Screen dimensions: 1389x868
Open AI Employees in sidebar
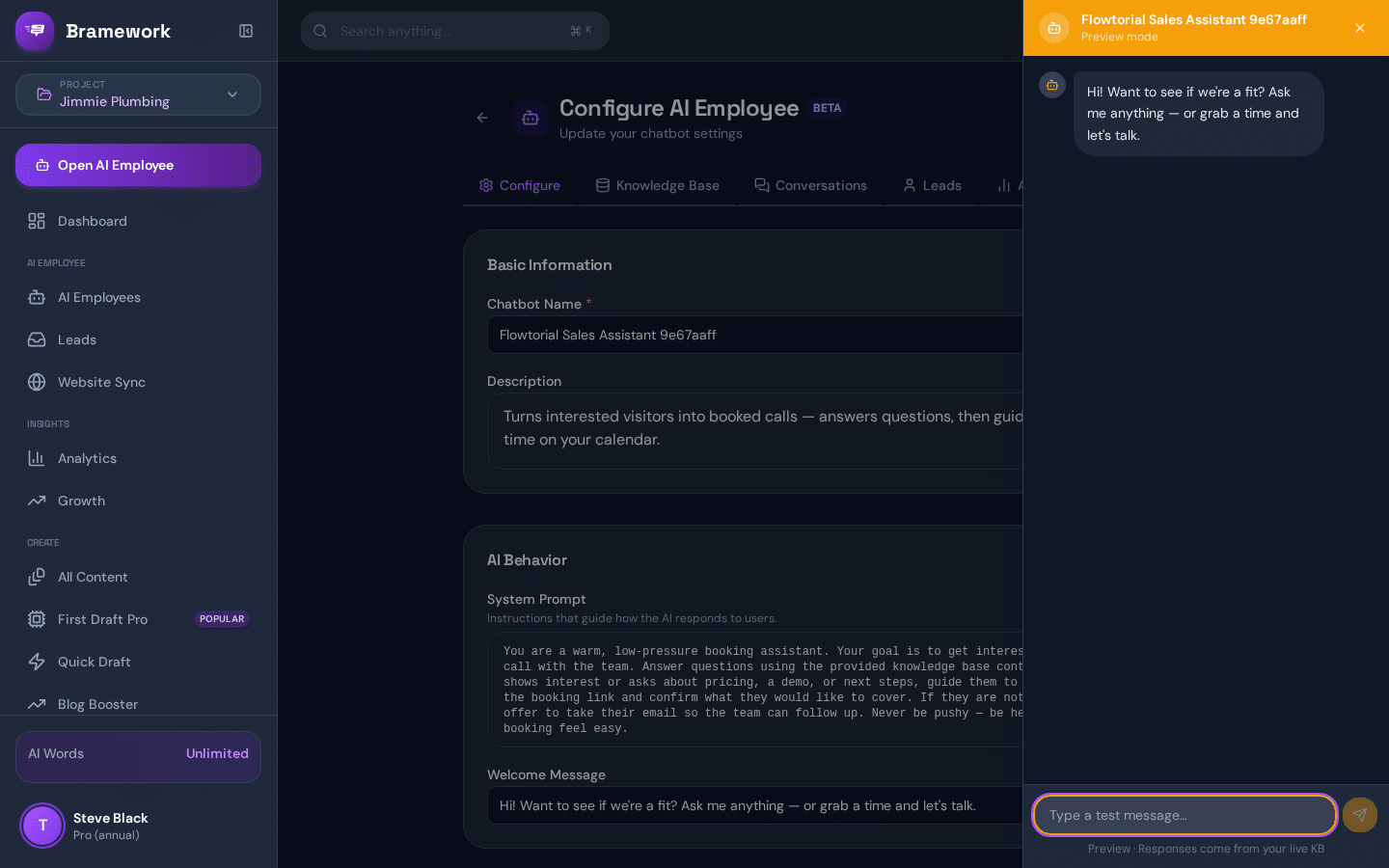pos(138,297)
